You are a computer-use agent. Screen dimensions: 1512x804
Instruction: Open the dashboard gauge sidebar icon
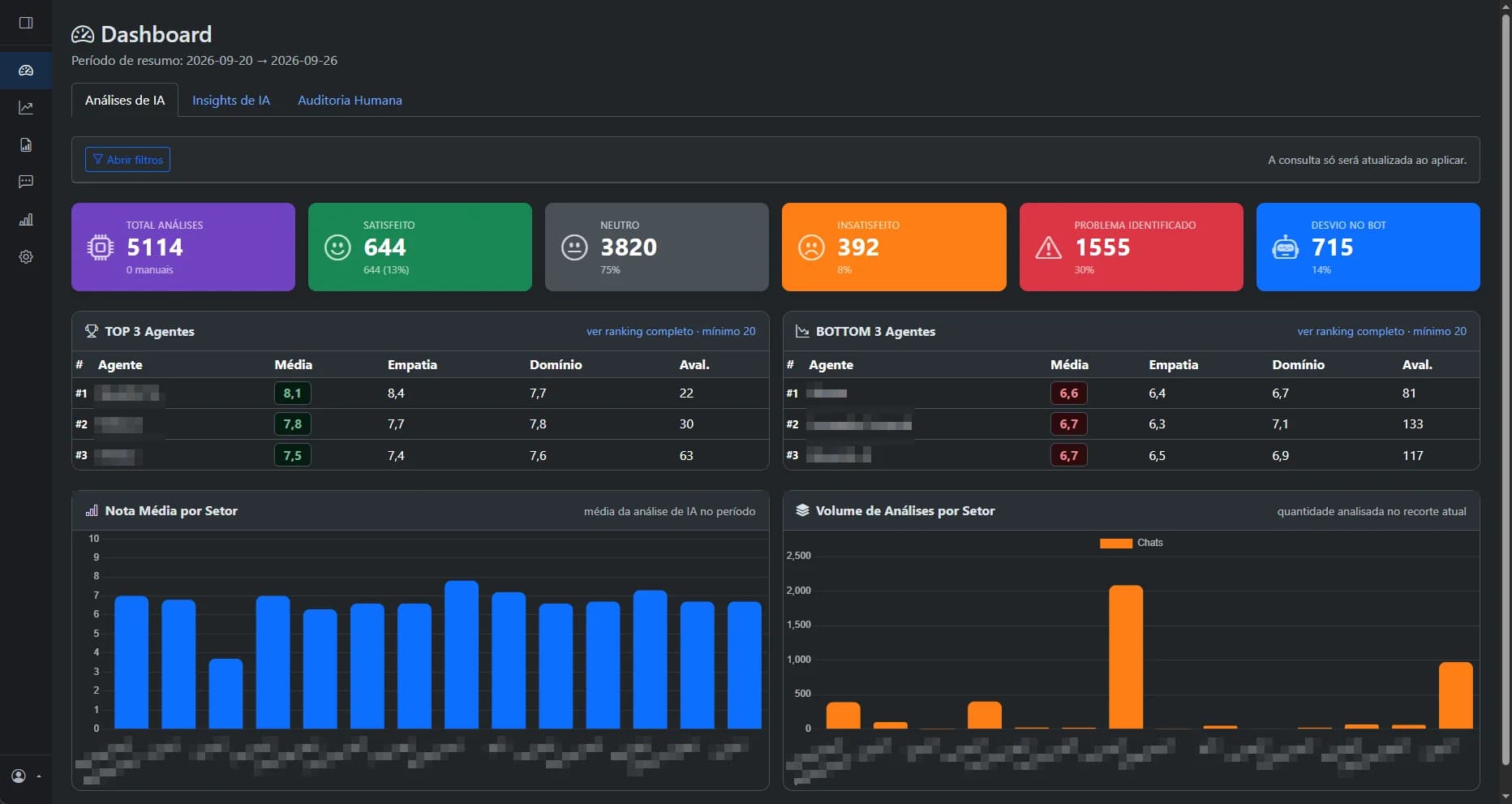coord(26,71)
